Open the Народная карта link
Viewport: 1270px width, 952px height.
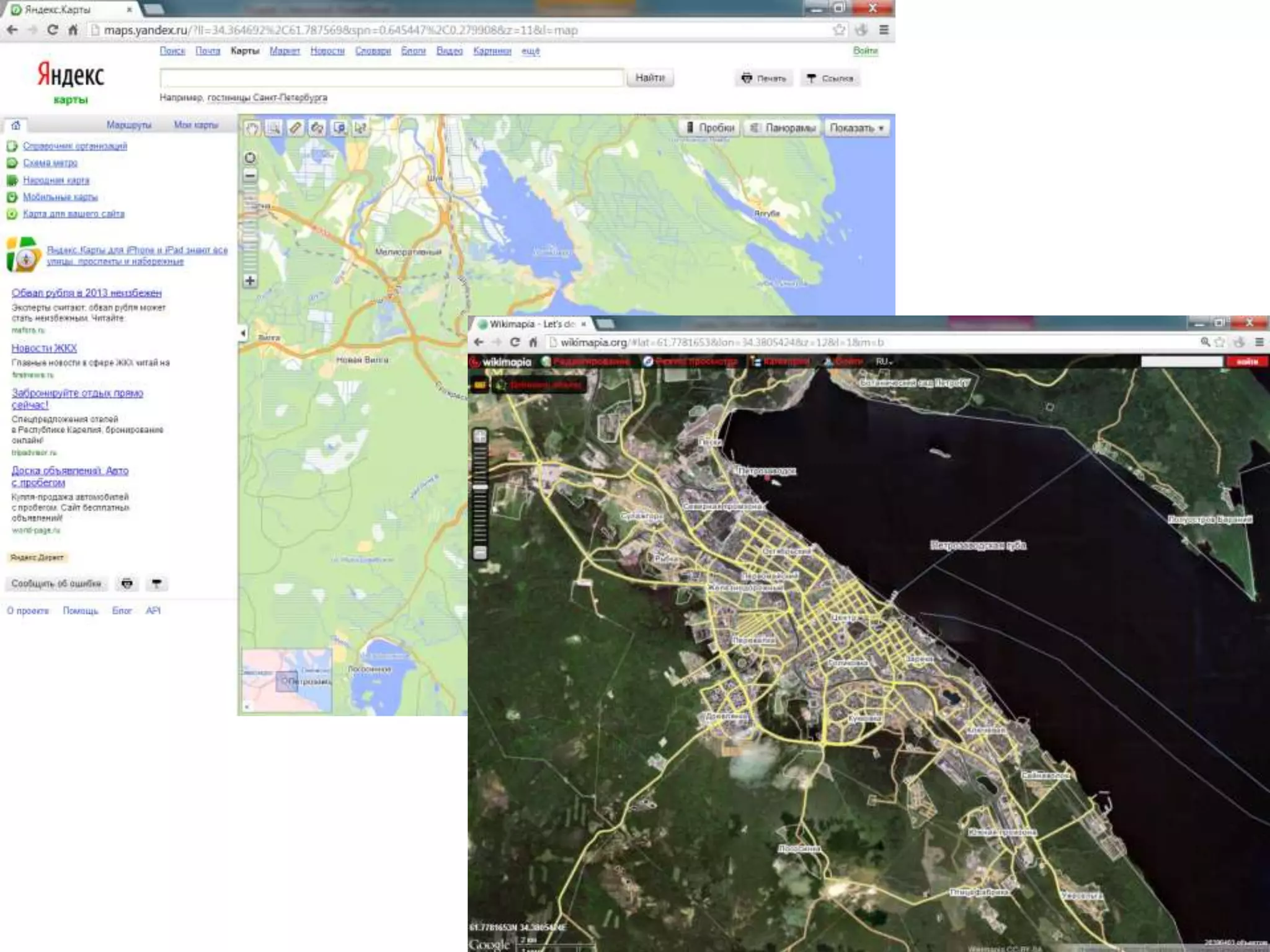pos(56,180)
